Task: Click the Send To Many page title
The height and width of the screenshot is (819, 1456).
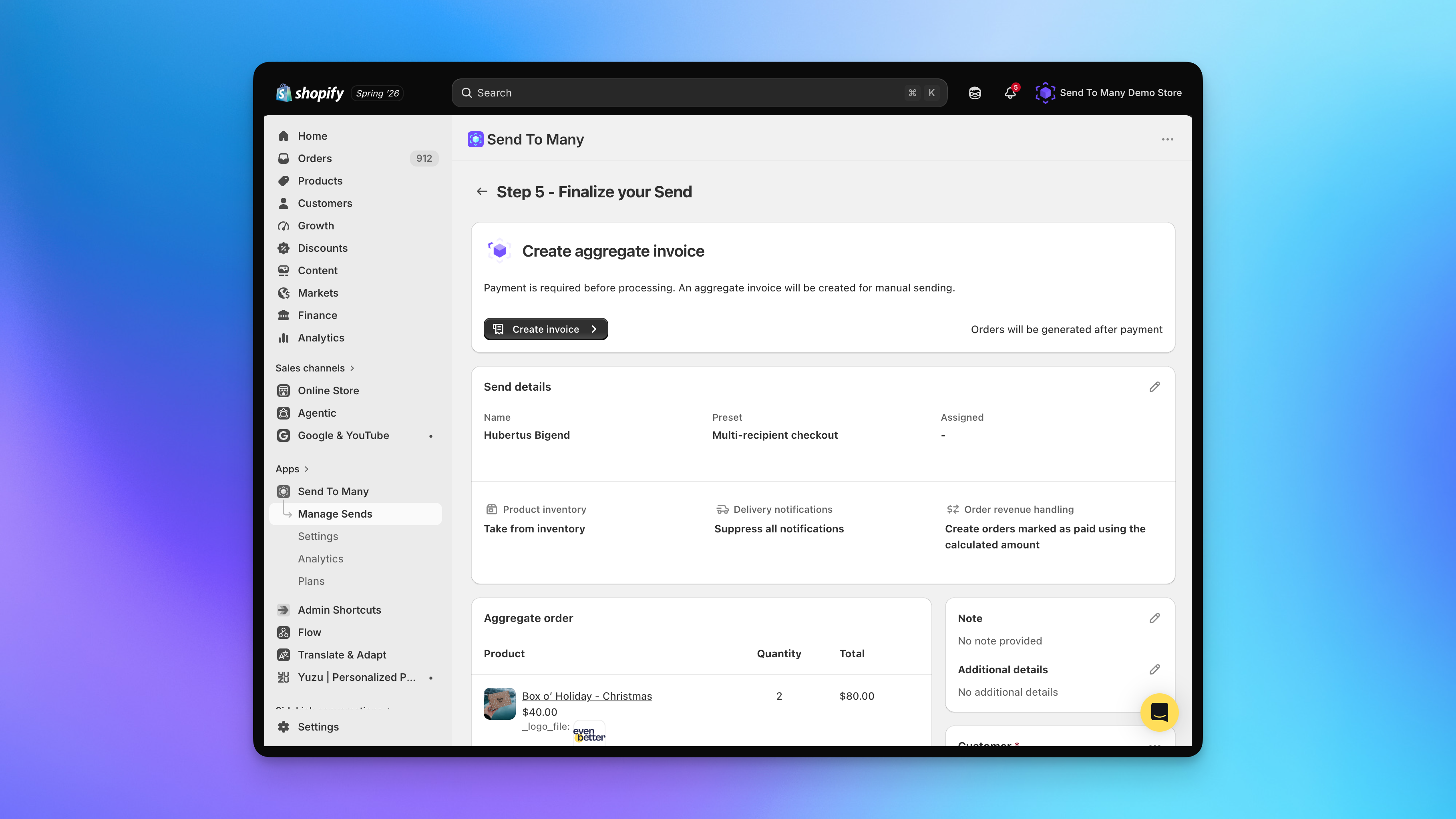Action: coord(535,140)
